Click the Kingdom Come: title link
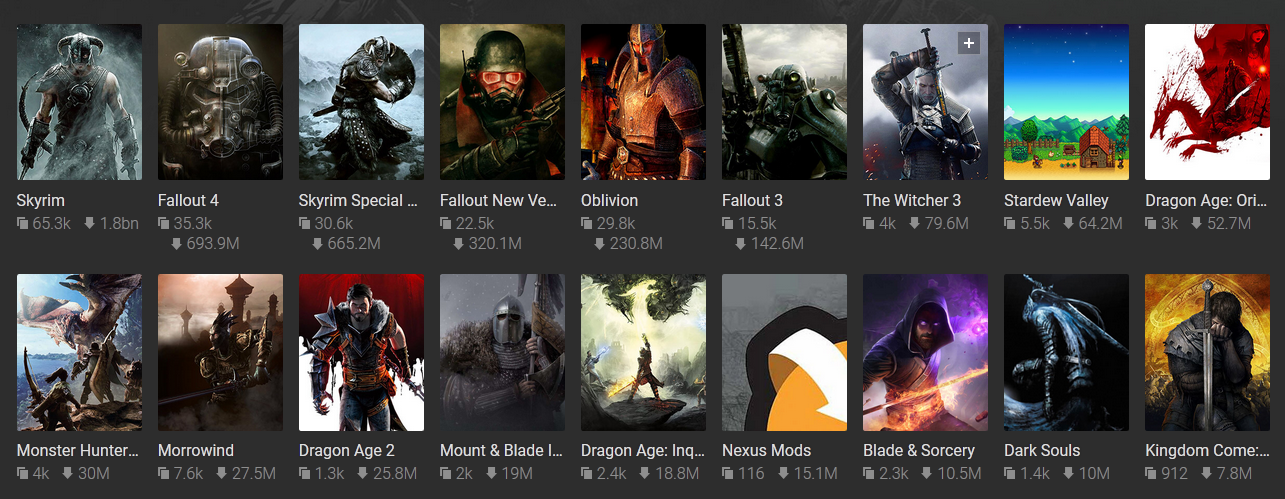This screenshot has height=499, width=1285. (1207, 451)
